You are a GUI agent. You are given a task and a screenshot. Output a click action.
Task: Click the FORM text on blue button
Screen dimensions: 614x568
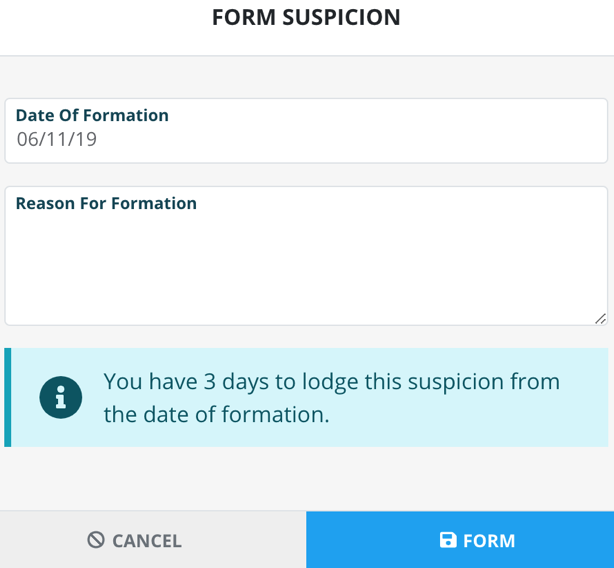tap(489, 541)
